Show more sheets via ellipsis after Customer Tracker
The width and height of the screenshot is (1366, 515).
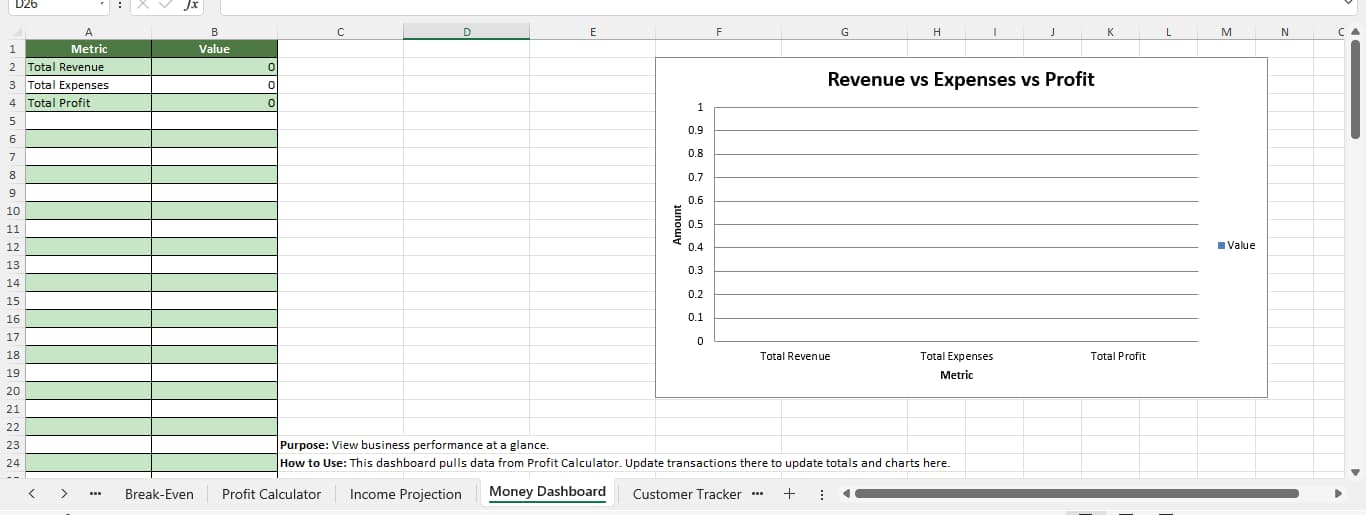tap(757, 493)
